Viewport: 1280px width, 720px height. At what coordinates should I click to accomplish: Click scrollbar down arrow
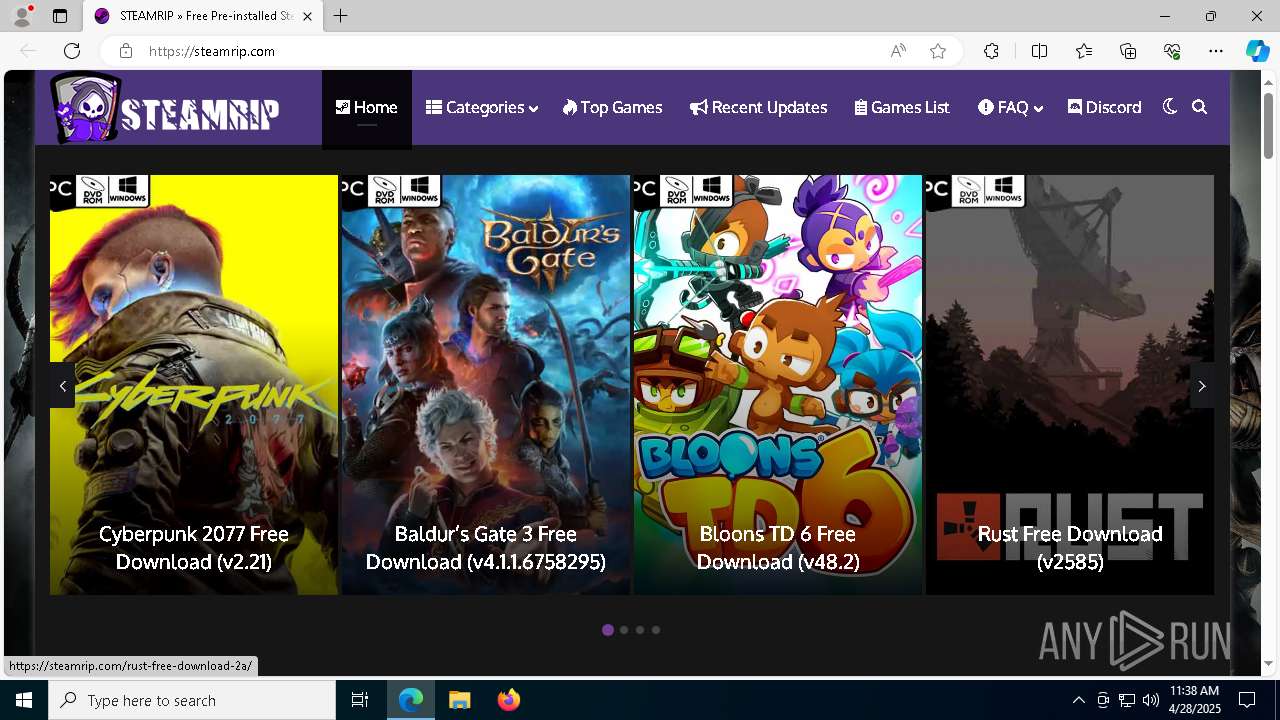pos(1268,663)
